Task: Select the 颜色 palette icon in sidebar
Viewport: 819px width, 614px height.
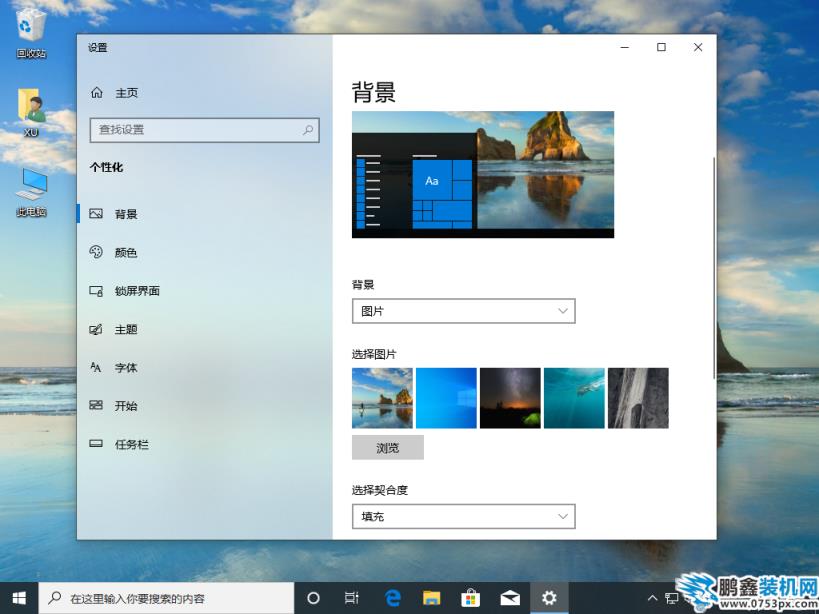Action: (x=96, y=252)
